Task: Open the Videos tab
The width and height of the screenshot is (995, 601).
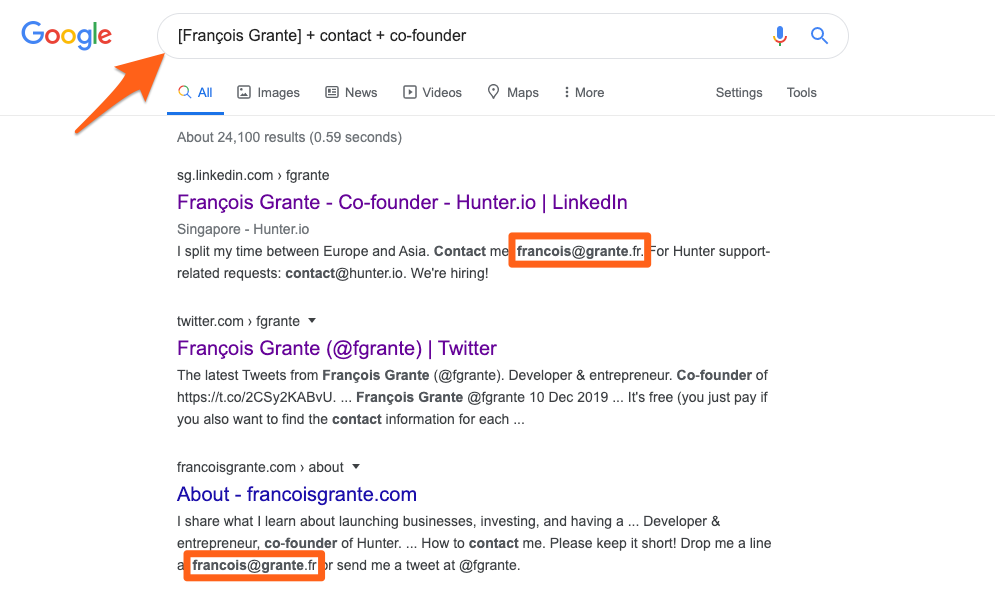Action: [x=433, y=93]
